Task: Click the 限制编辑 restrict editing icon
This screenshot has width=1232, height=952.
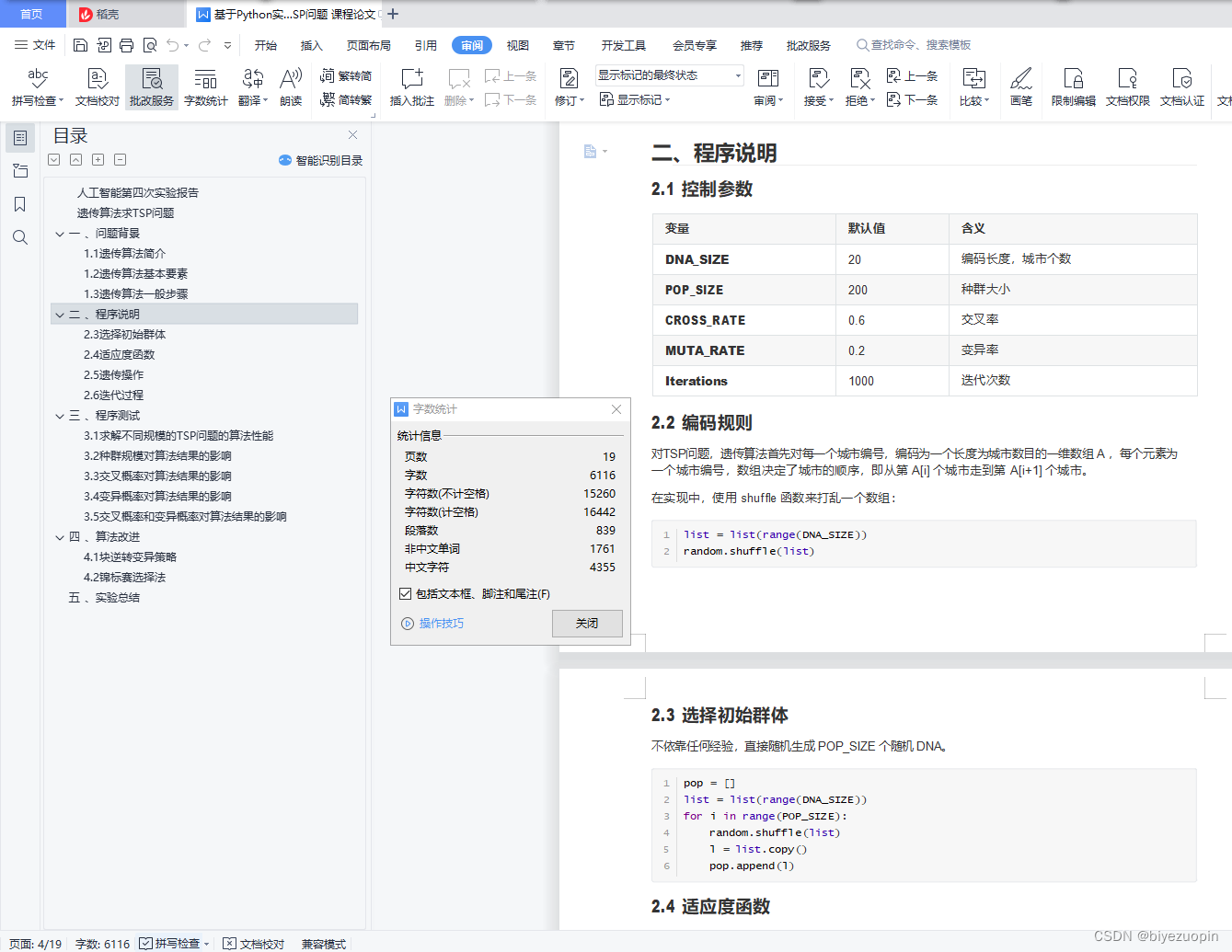Action: pyautogui.click(x=1074, y=79)
